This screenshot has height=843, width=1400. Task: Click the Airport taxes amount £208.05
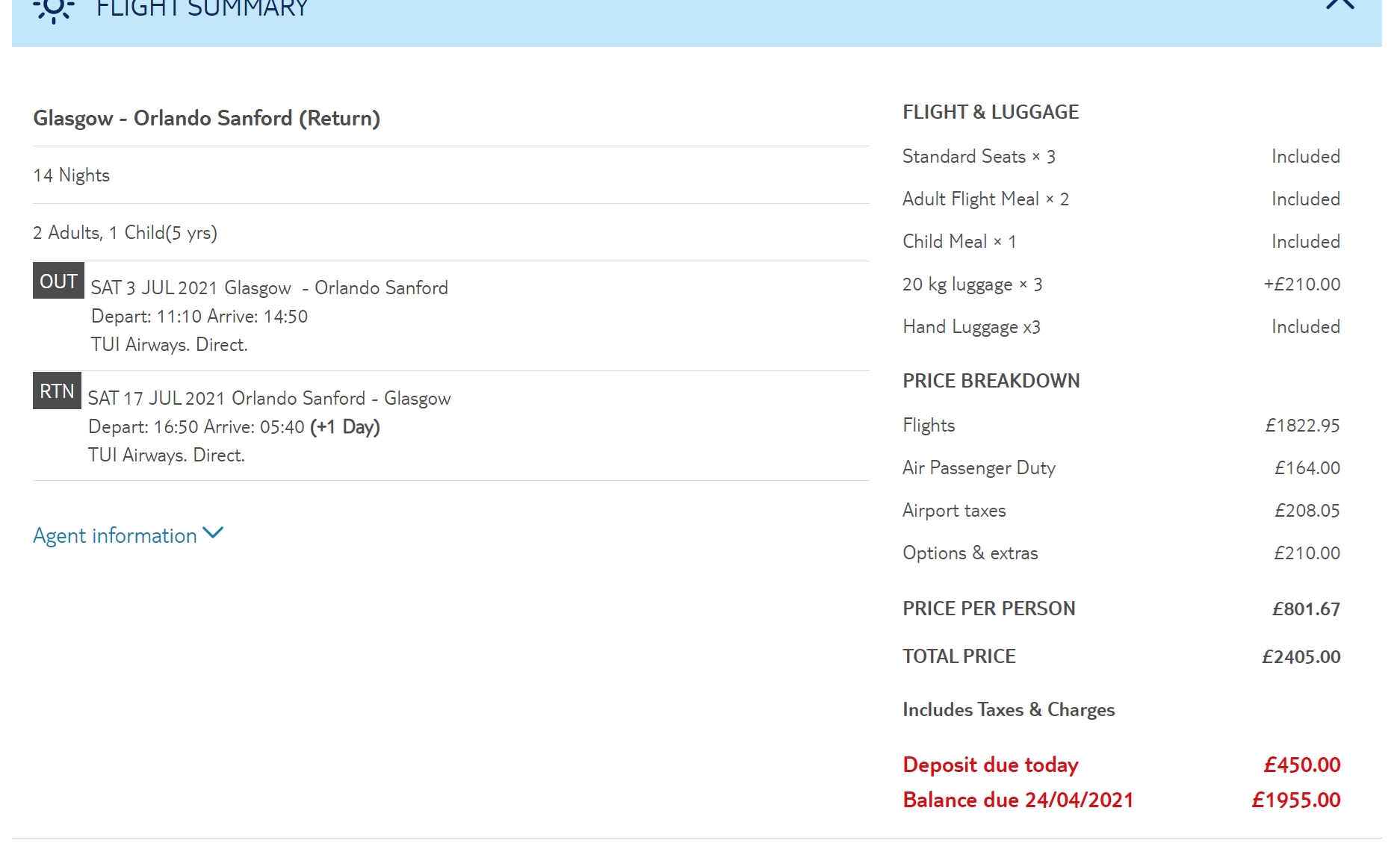click(x=1307, y=511)
